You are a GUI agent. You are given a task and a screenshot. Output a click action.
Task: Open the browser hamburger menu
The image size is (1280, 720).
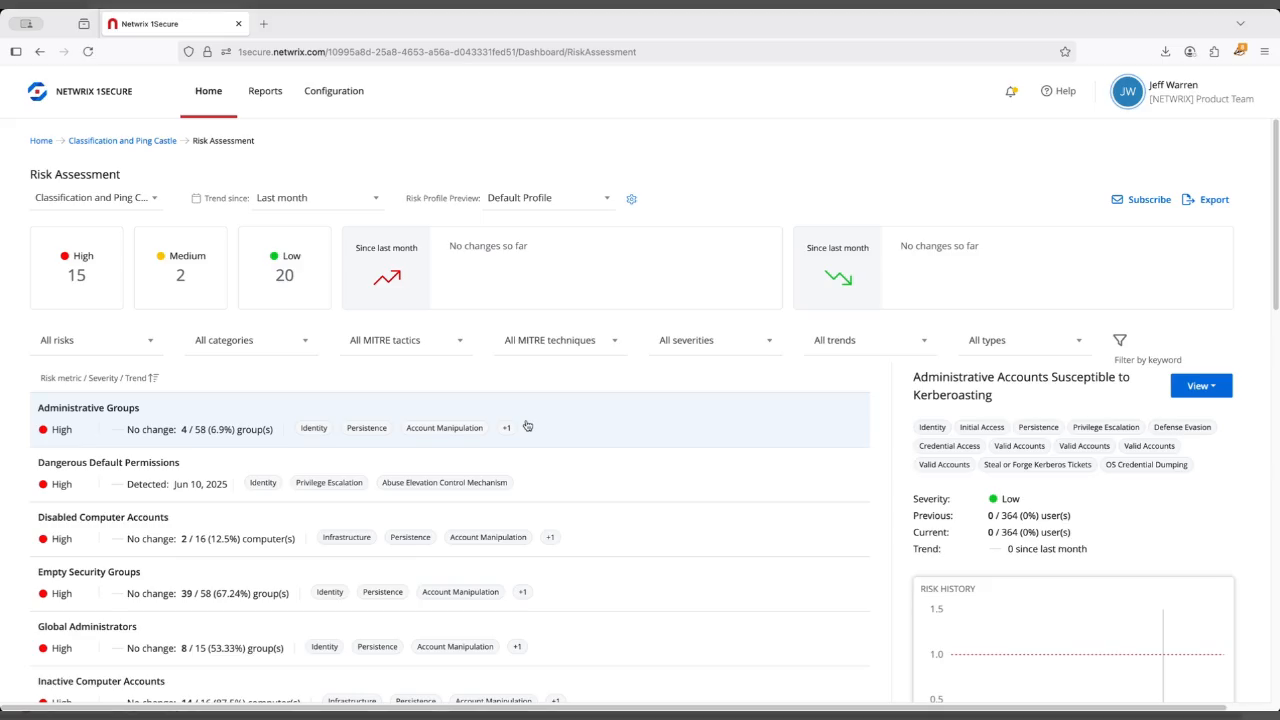(1264, 52)
